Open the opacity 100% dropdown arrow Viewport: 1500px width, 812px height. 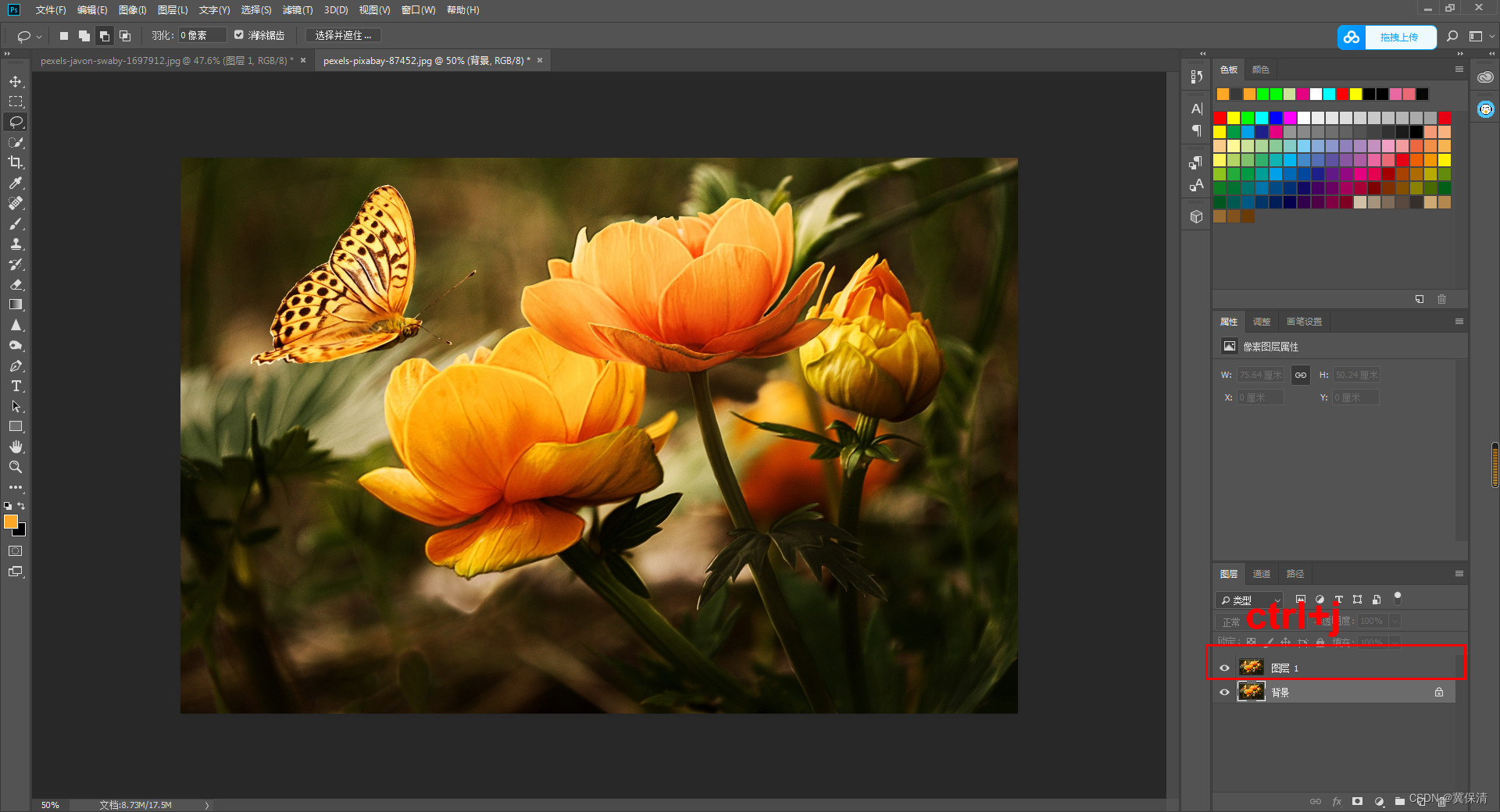[1394, 621]
